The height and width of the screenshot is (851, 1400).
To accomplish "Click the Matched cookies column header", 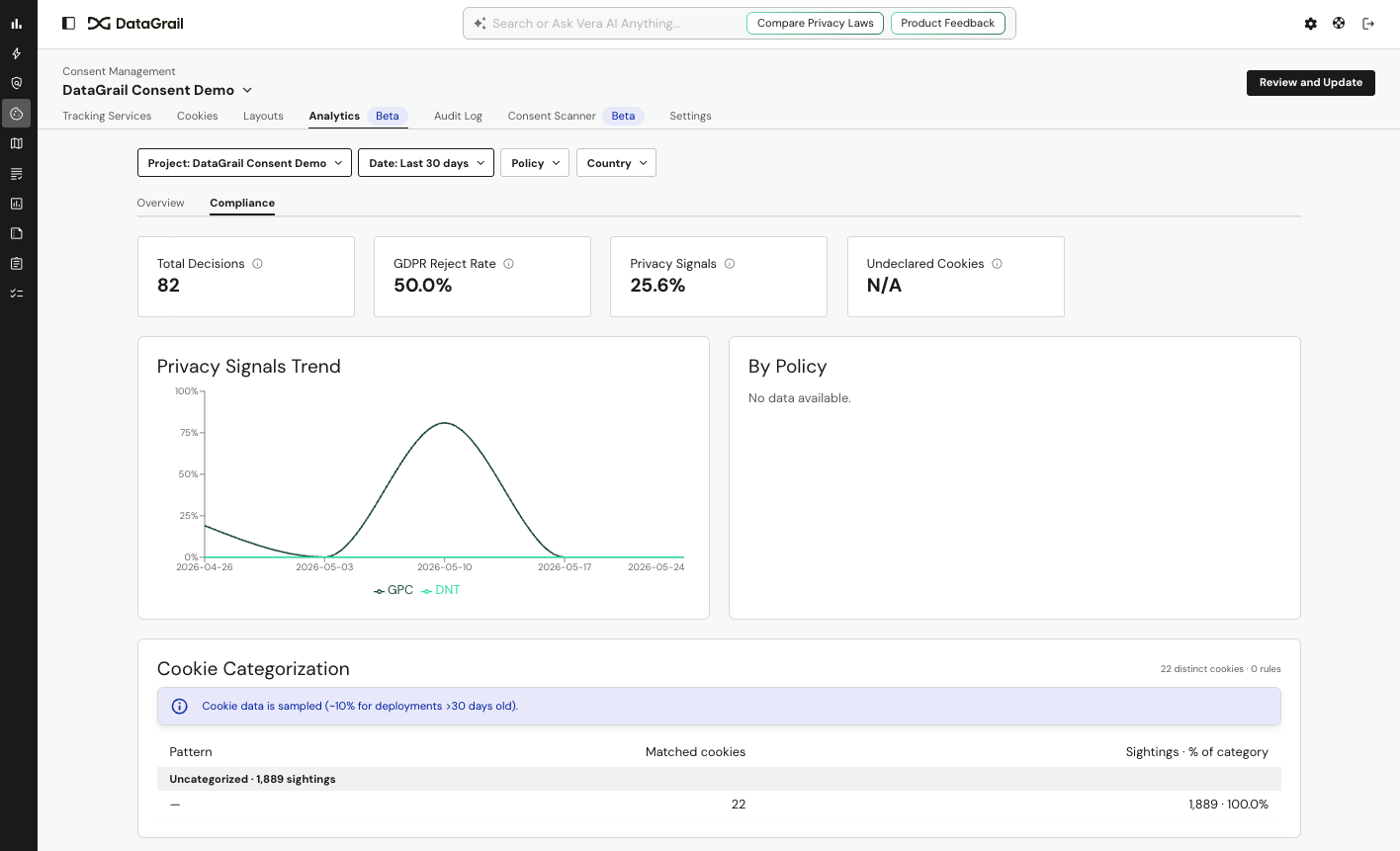I will [695, 752].
